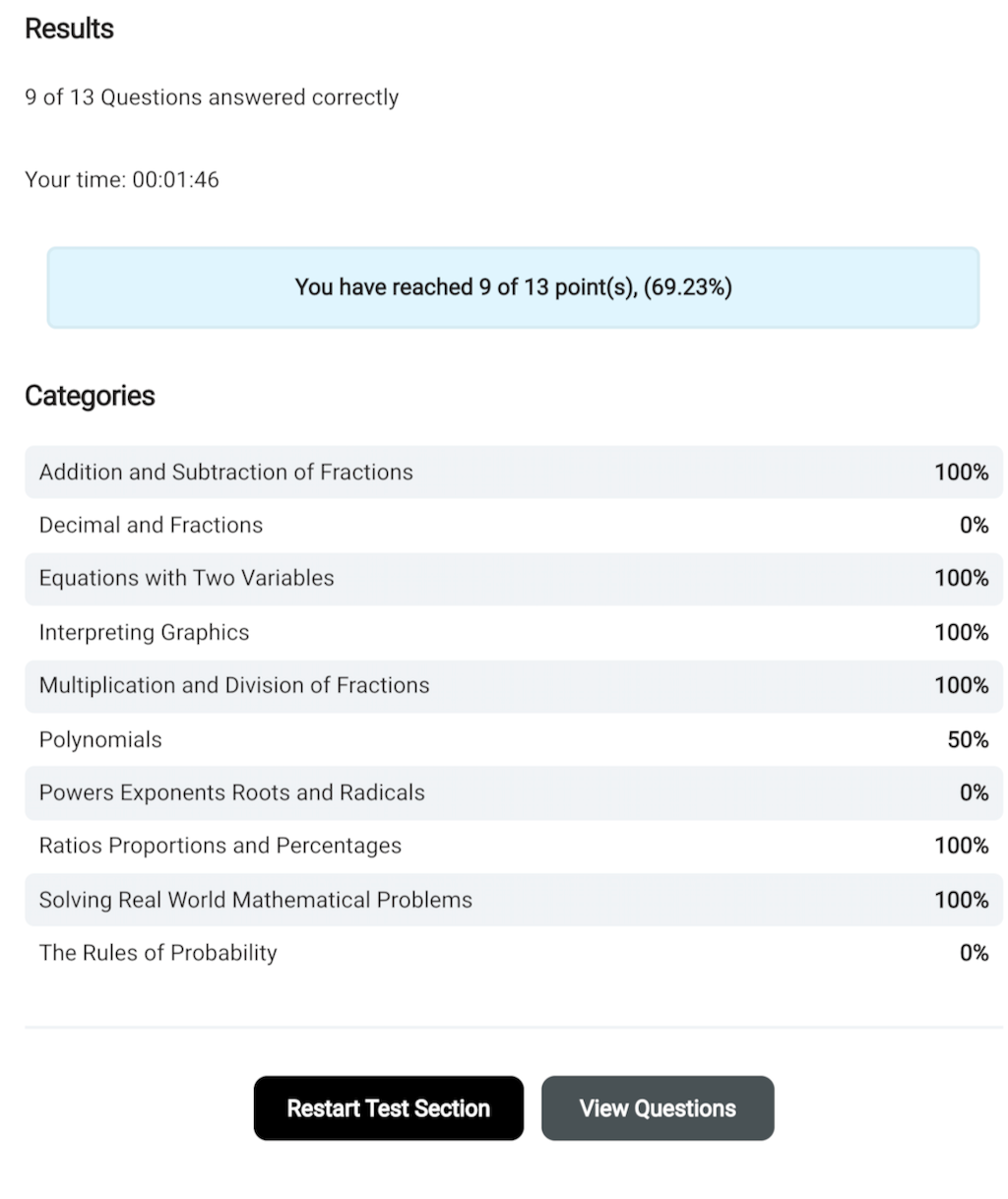Select Multiplication and Division of Fractions row
1008x1199 pixels.
click(x=234, y=685)
